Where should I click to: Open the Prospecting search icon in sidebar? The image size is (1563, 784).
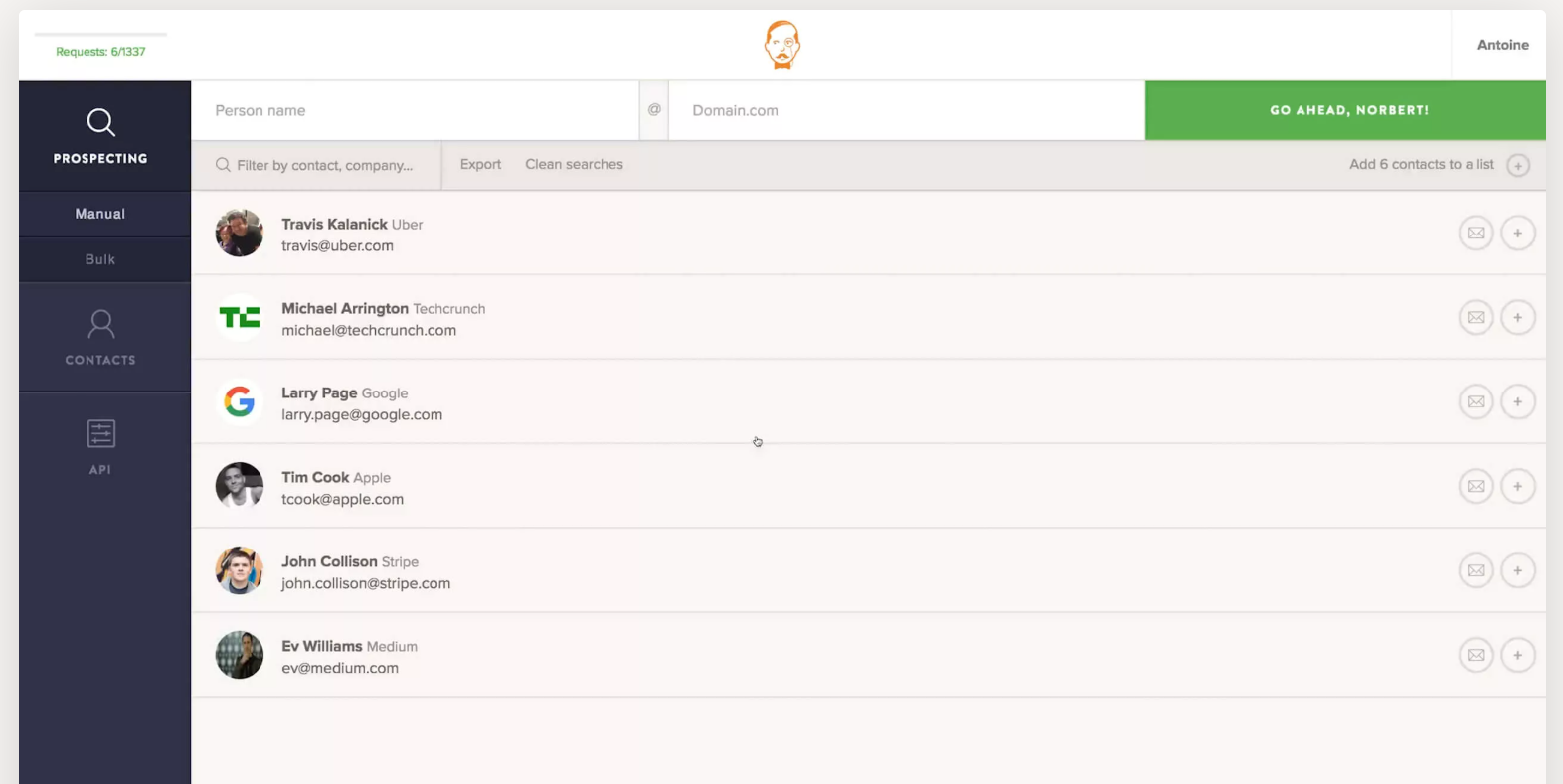100,122
